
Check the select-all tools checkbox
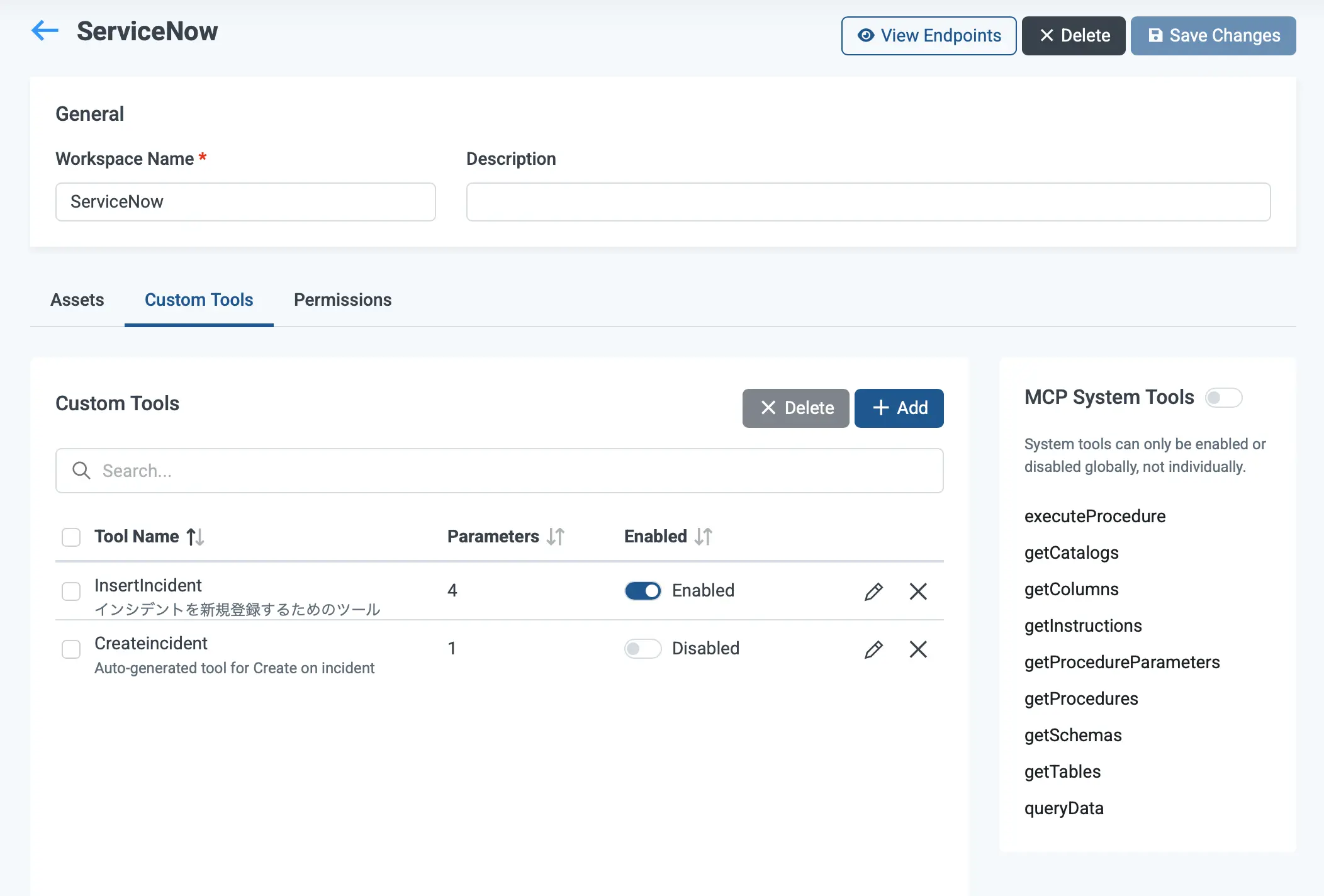(x=71, y=537)
